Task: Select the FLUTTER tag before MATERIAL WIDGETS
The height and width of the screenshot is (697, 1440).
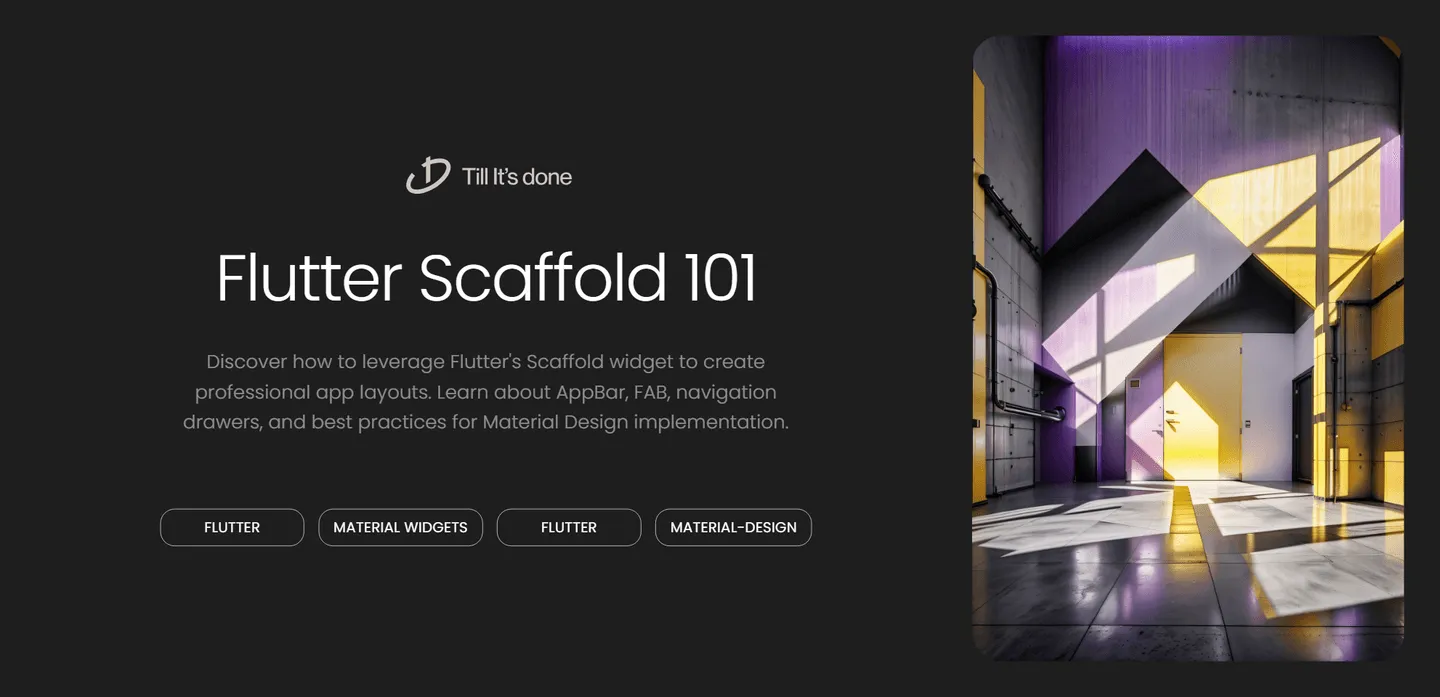Action: [x=232, y=527]
